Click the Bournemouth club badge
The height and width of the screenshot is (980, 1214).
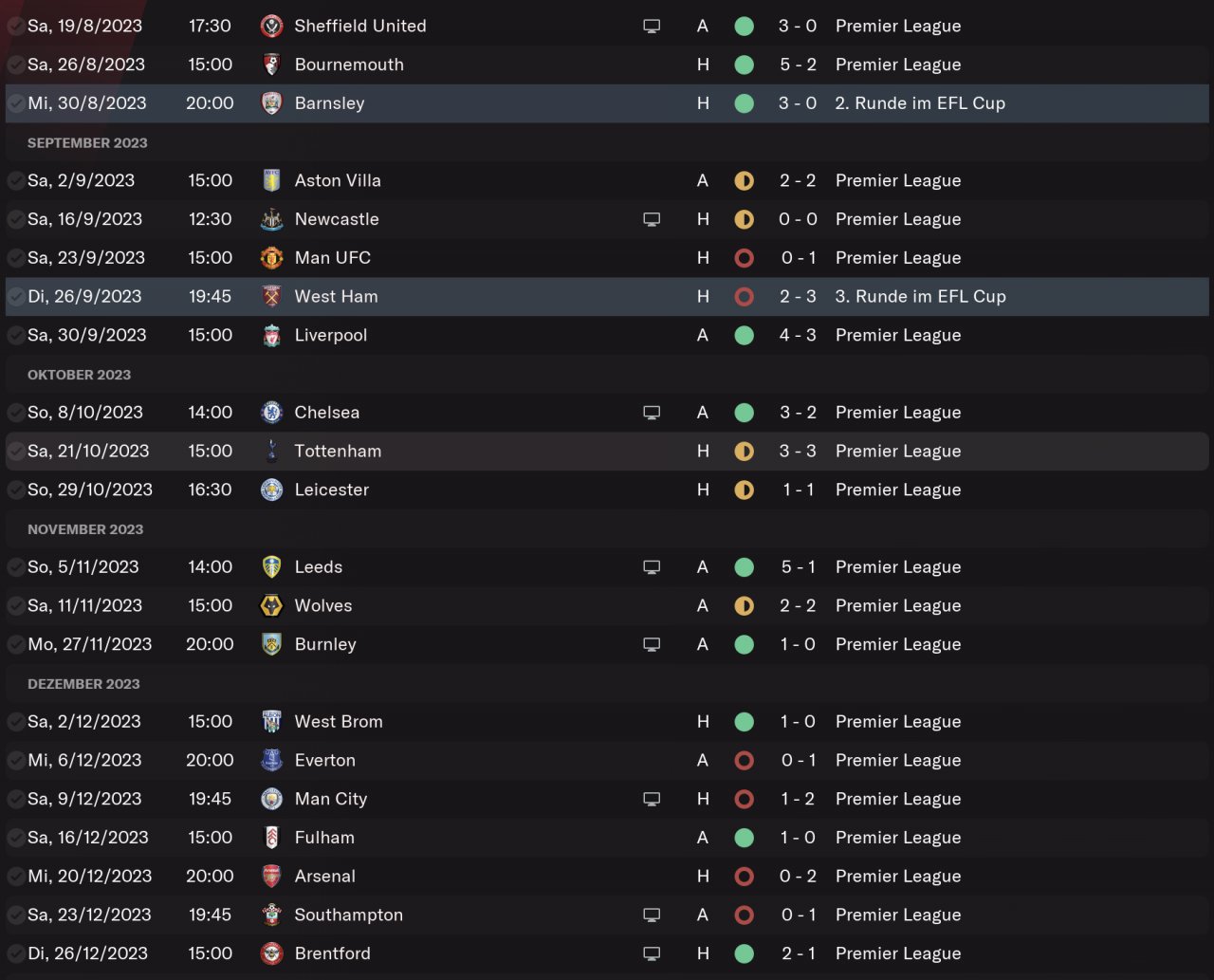pyautogui.click(x=271, y=65)
